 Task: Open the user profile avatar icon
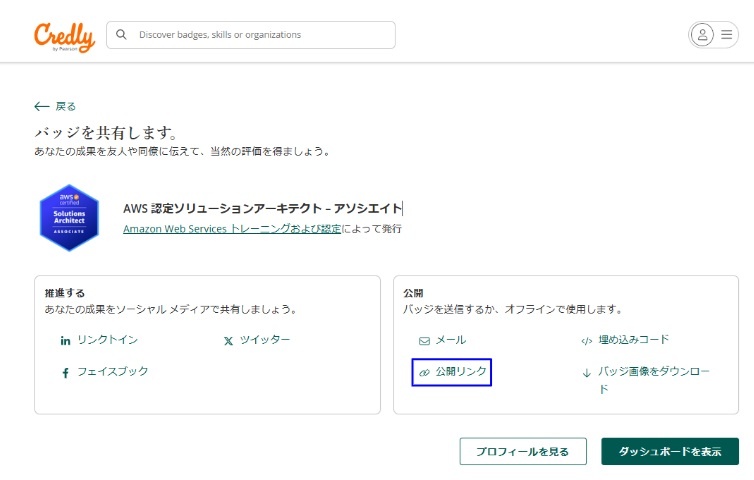702,35
